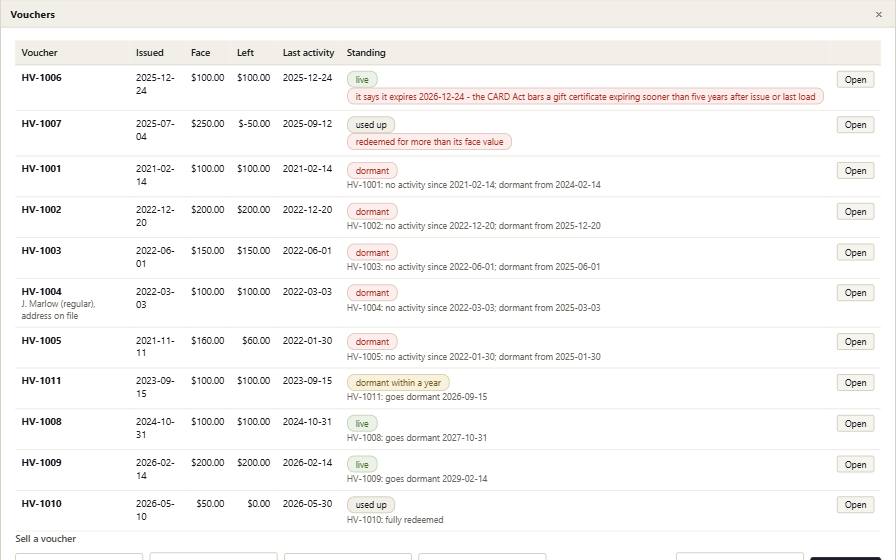Click the 'dormant' badge on HV-1004
This screenshot has height=560, width=896.
click(x=372, y=293)
